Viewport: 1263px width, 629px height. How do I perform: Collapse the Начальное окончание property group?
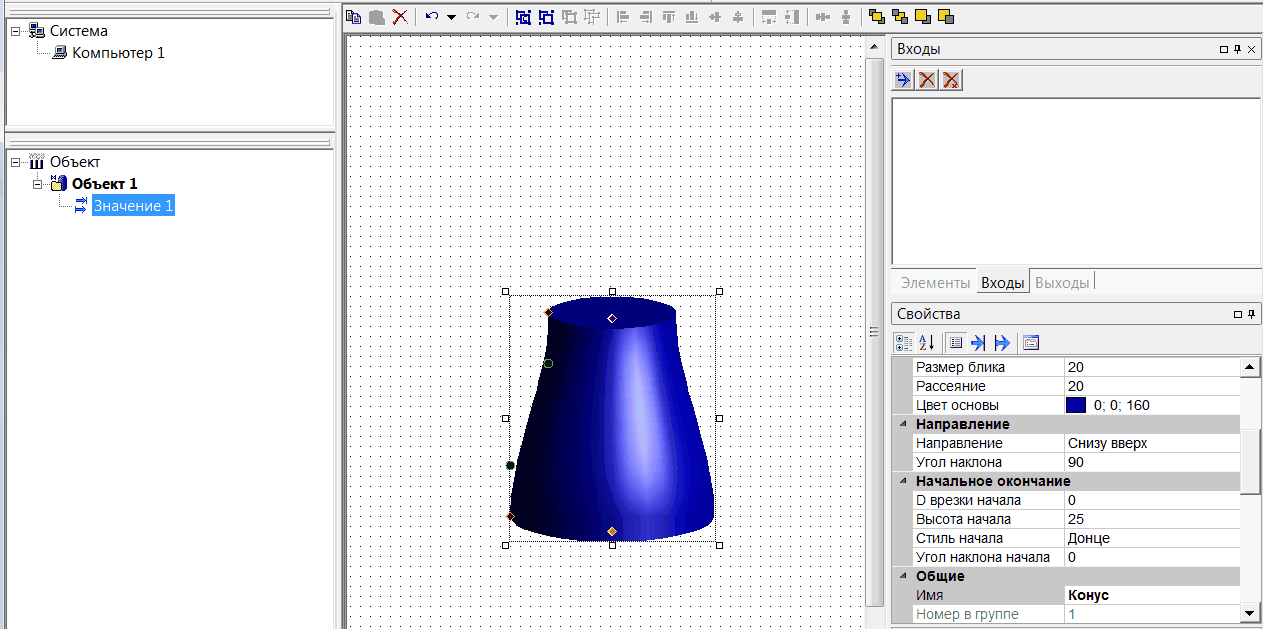pyautogui.click(x=903, y=481)
